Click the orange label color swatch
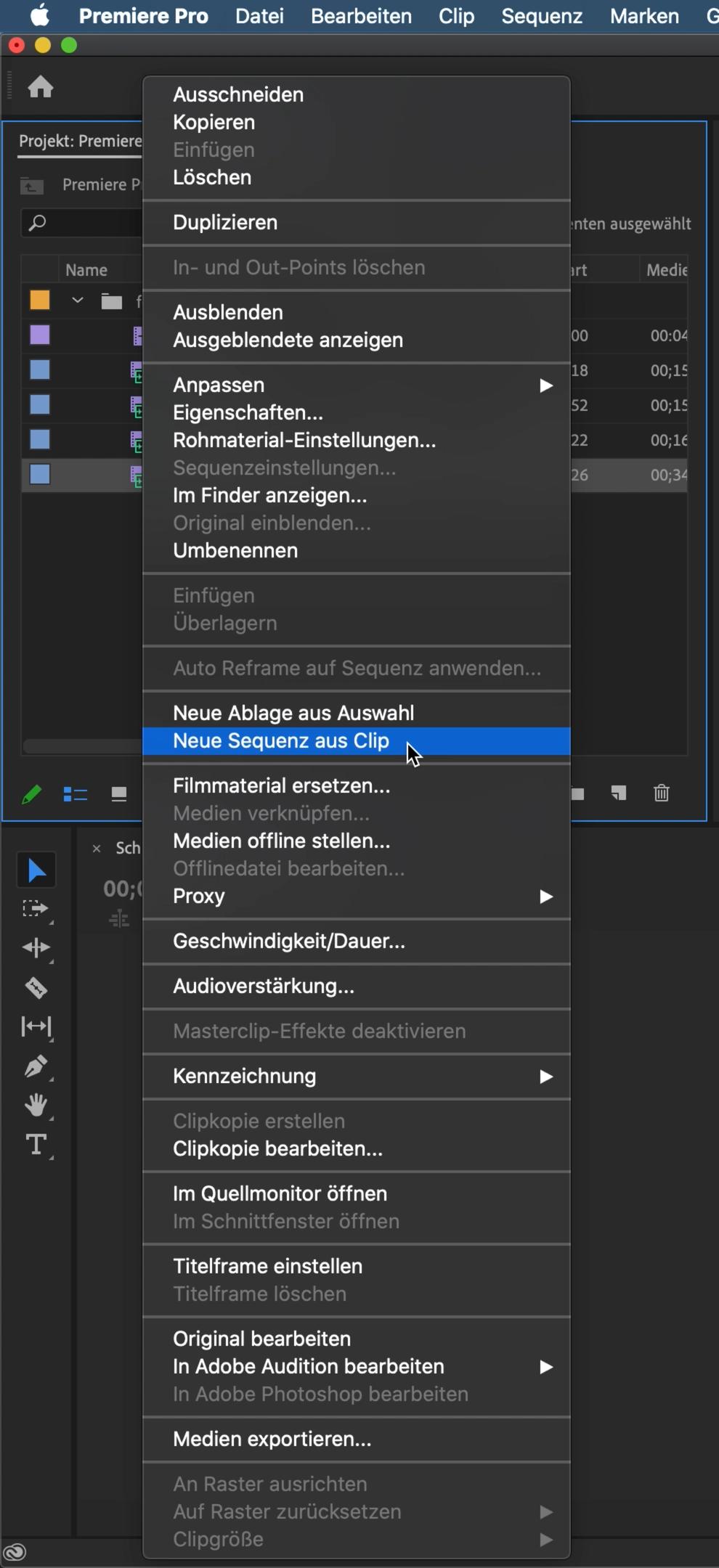719x1568 pixels. pos(40,301)
